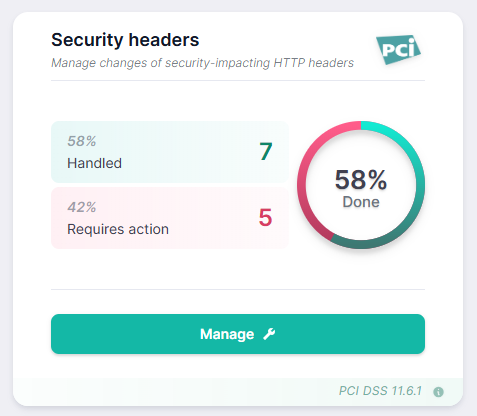Click the red count 5 requiring action
477x416 pixels.
point(265,217)
